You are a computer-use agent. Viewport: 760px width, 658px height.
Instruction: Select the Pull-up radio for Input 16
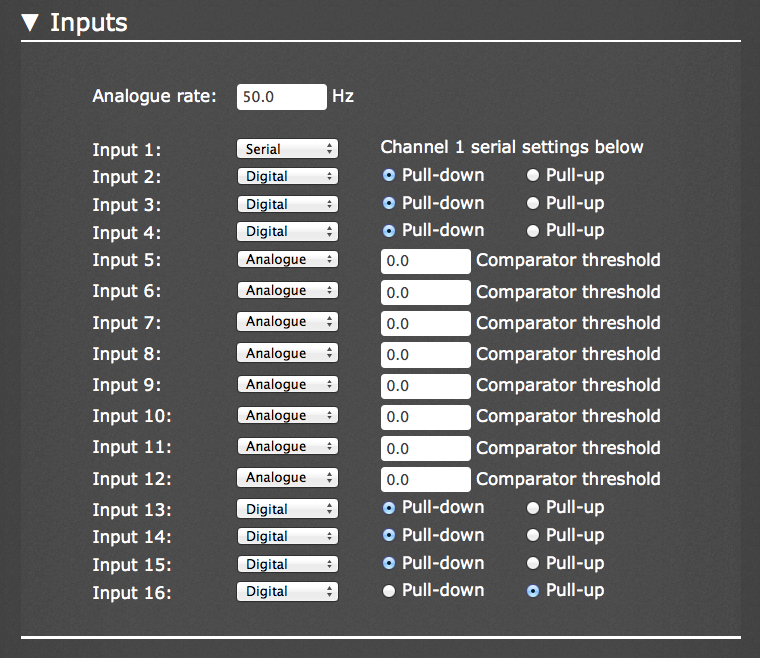click(533, 591)
